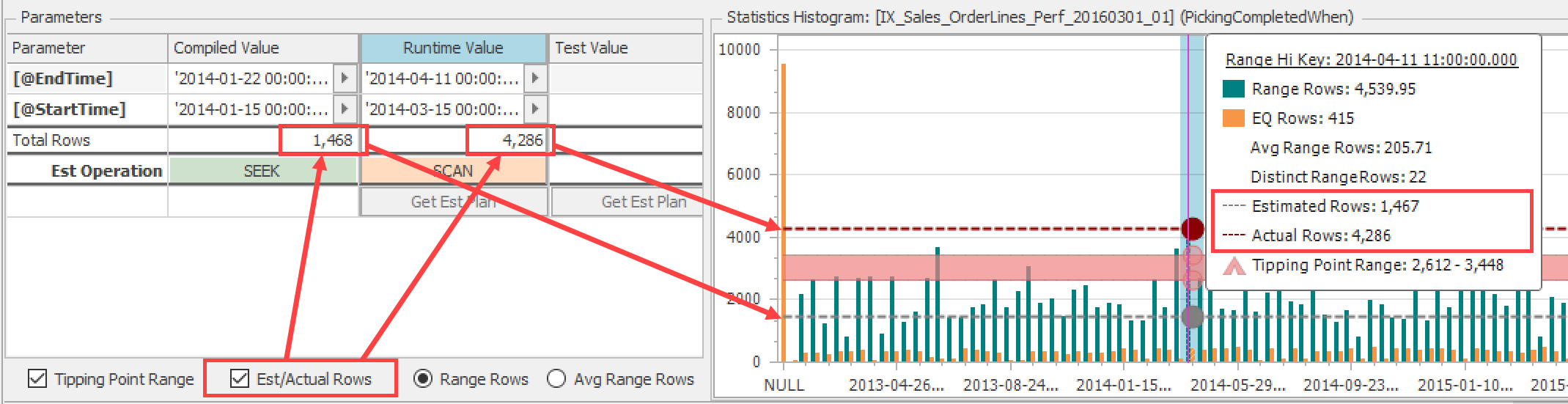This screenshot has height=404, width=1568.
Task: Click the Compiled Value column header
Action: (x=262, y=48)
